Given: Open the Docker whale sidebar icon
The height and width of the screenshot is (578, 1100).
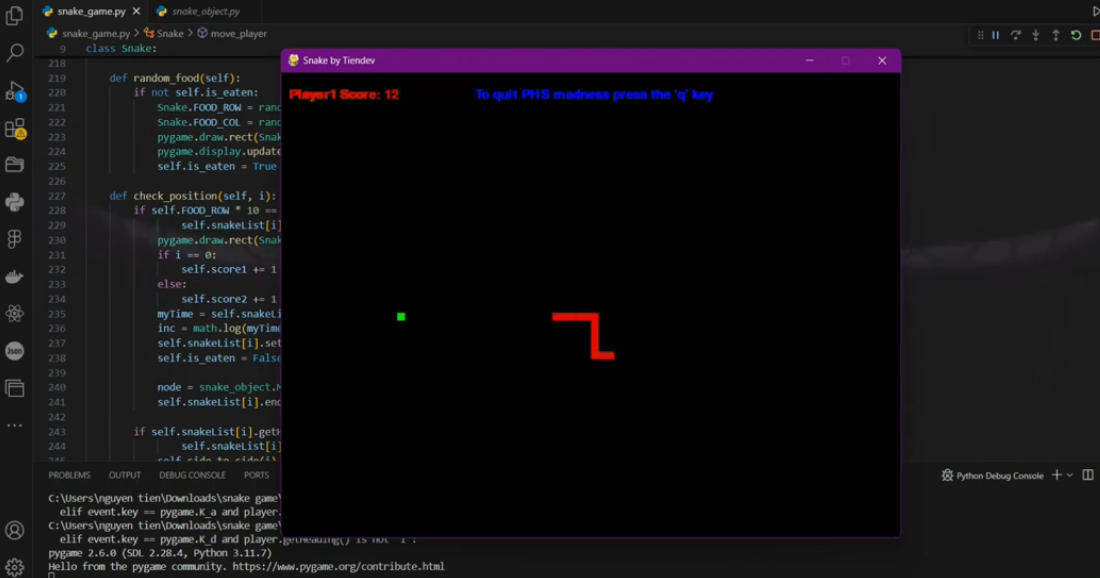Looking at the screenshot, I should 14,277.
